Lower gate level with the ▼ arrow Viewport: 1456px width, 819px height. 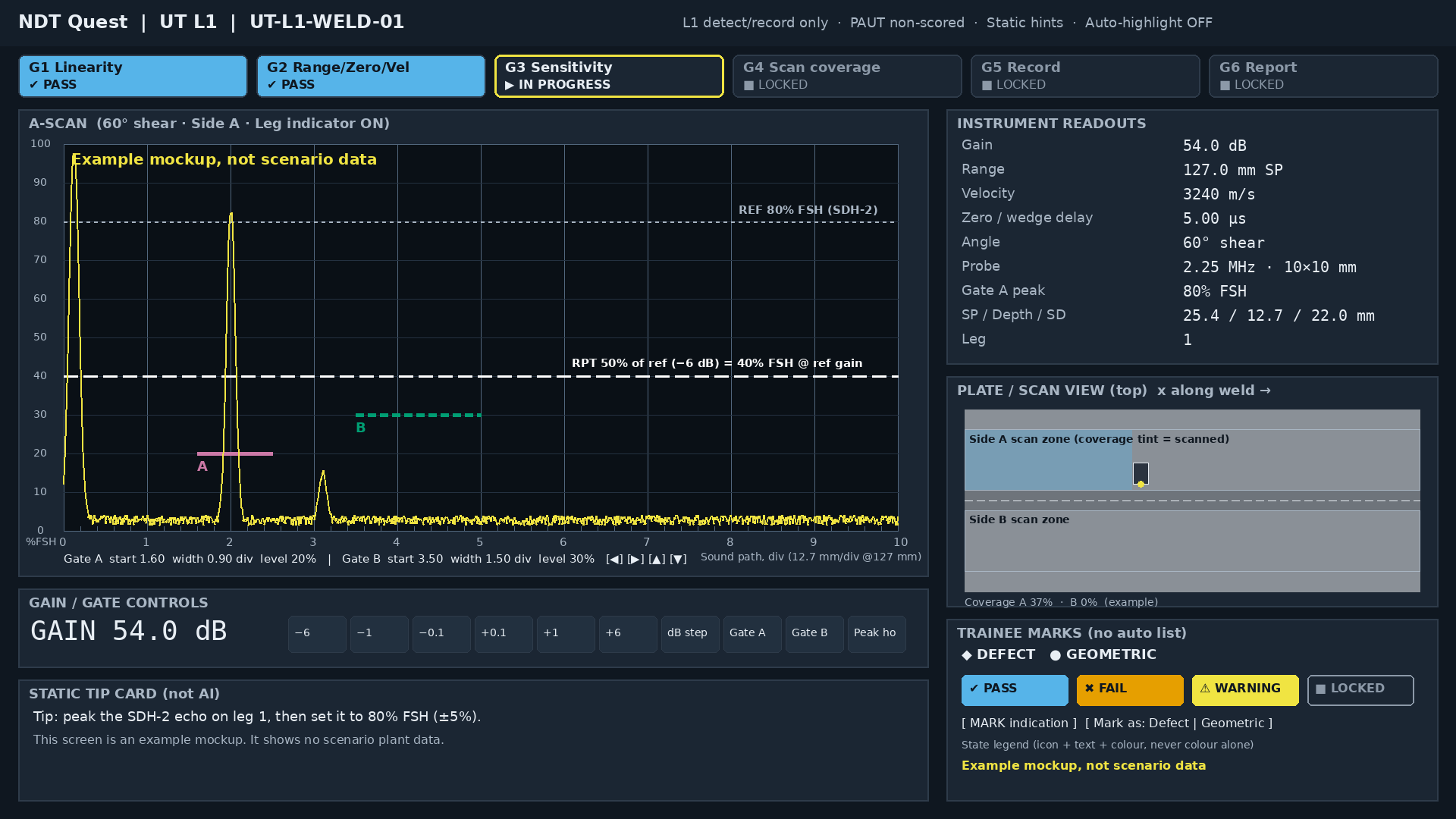[x=678, y=559]
